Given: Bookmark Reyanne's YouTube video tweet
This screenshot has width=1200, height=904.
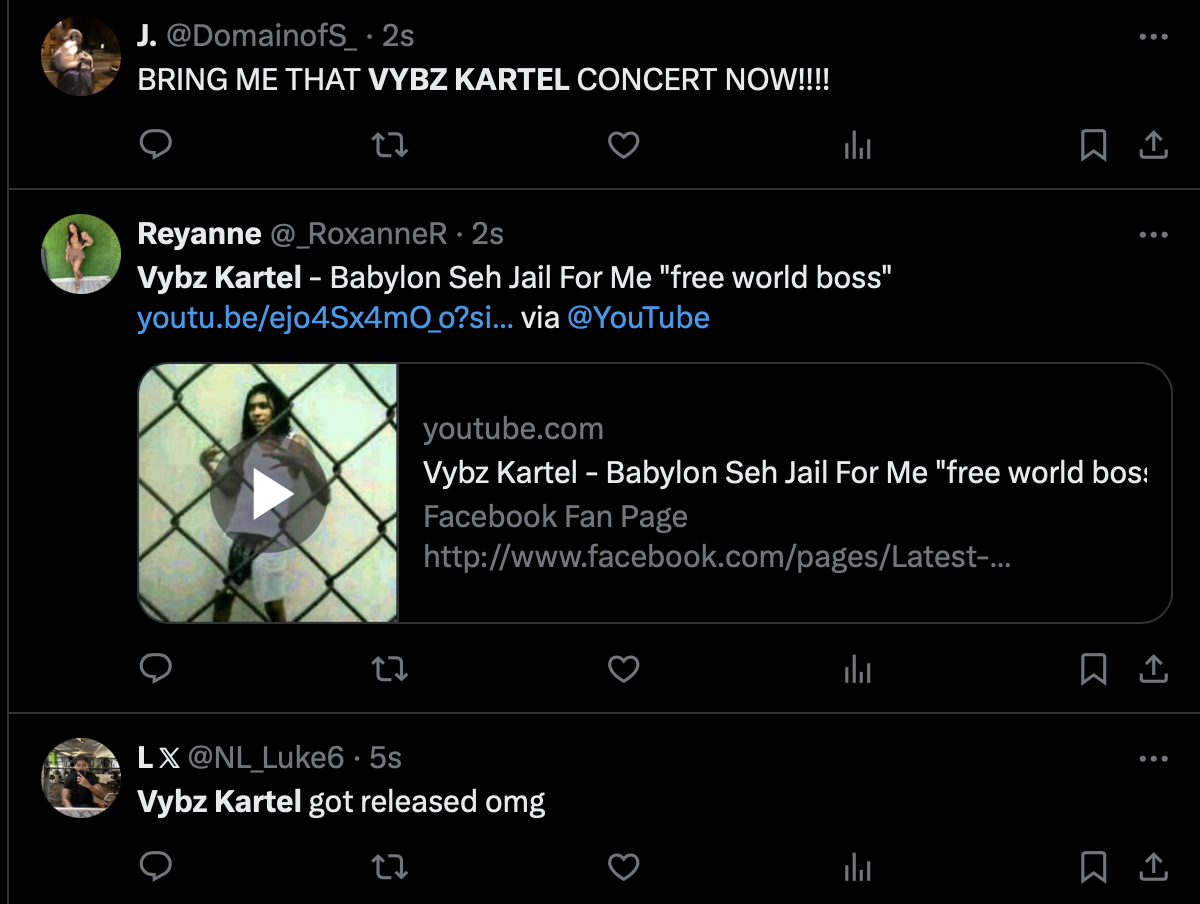Looking at the screenshot, I should tap(1093, 669).
